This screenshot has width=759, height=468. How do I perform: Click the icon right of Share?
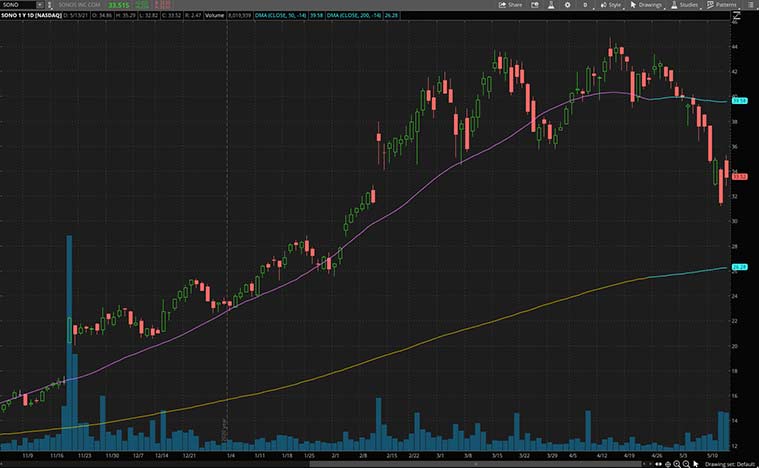point(533,5)
